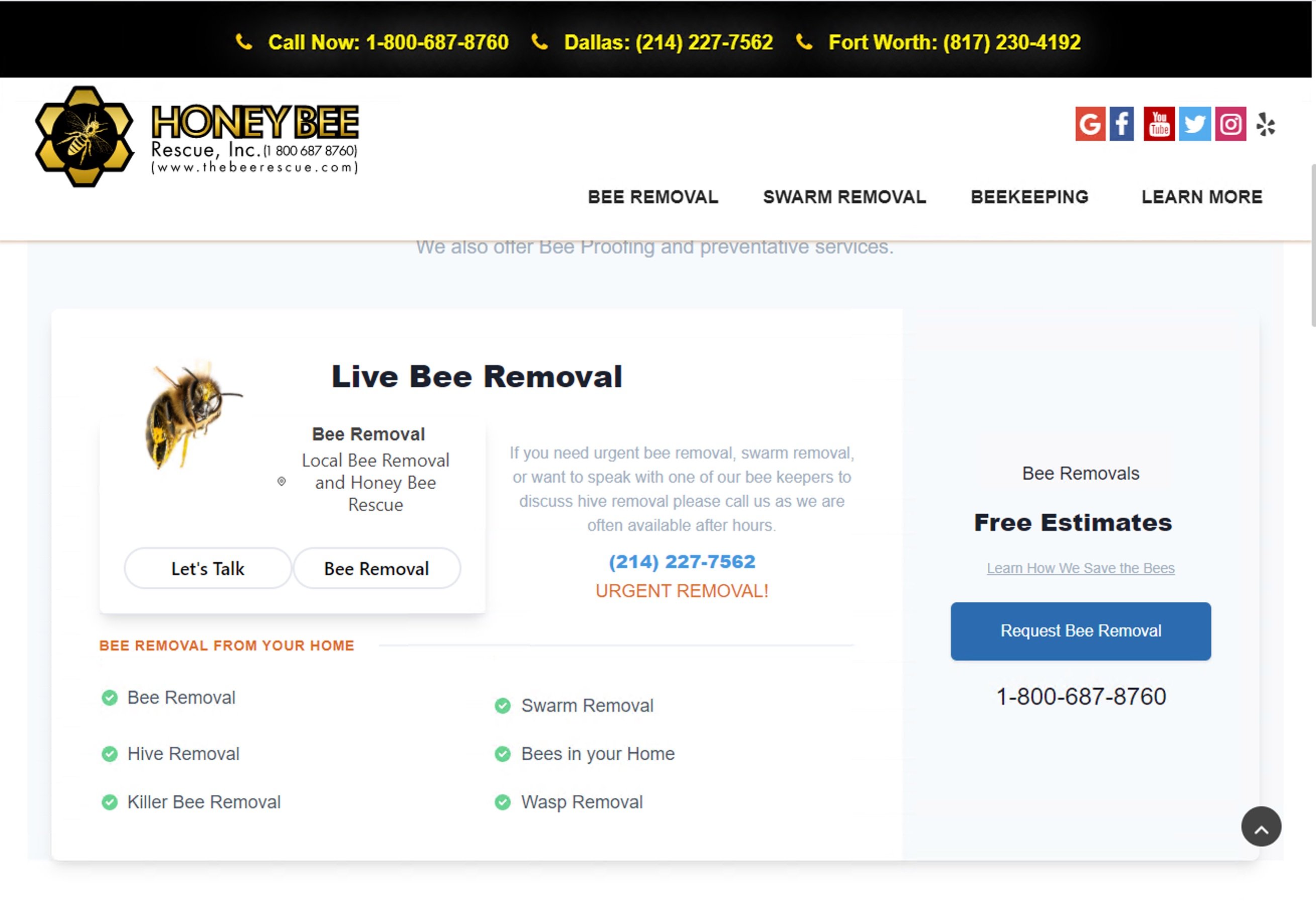Select LEARN MORE navigation tab

point(1202,196)
